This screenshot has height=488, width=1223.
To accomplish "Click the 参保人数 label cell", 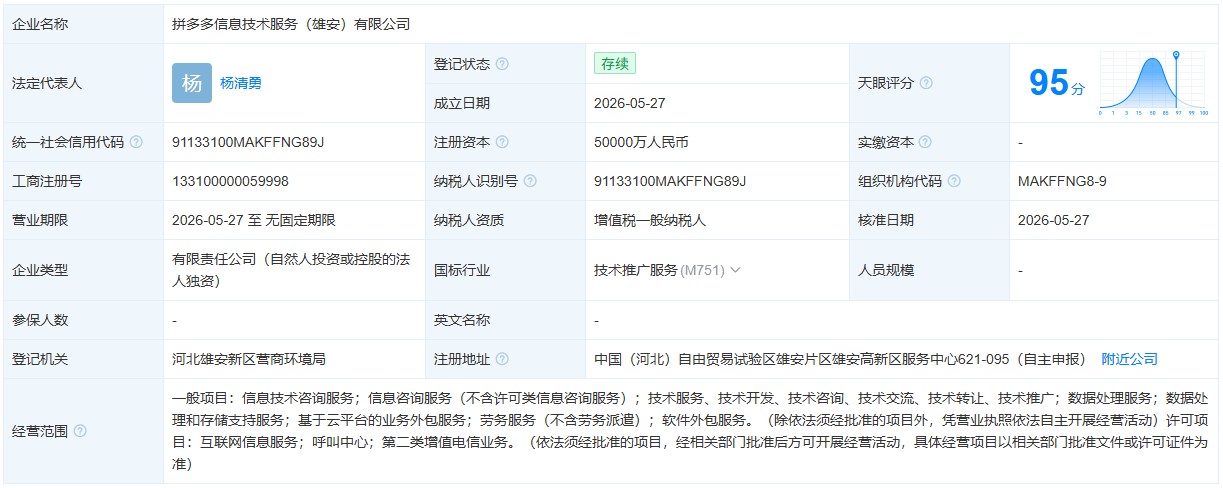I will pyautogui.click(x=84, y=320).
